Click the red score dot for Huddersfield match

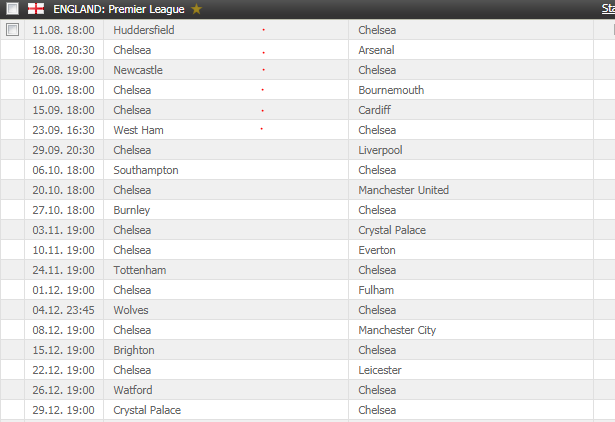(264, 30)
